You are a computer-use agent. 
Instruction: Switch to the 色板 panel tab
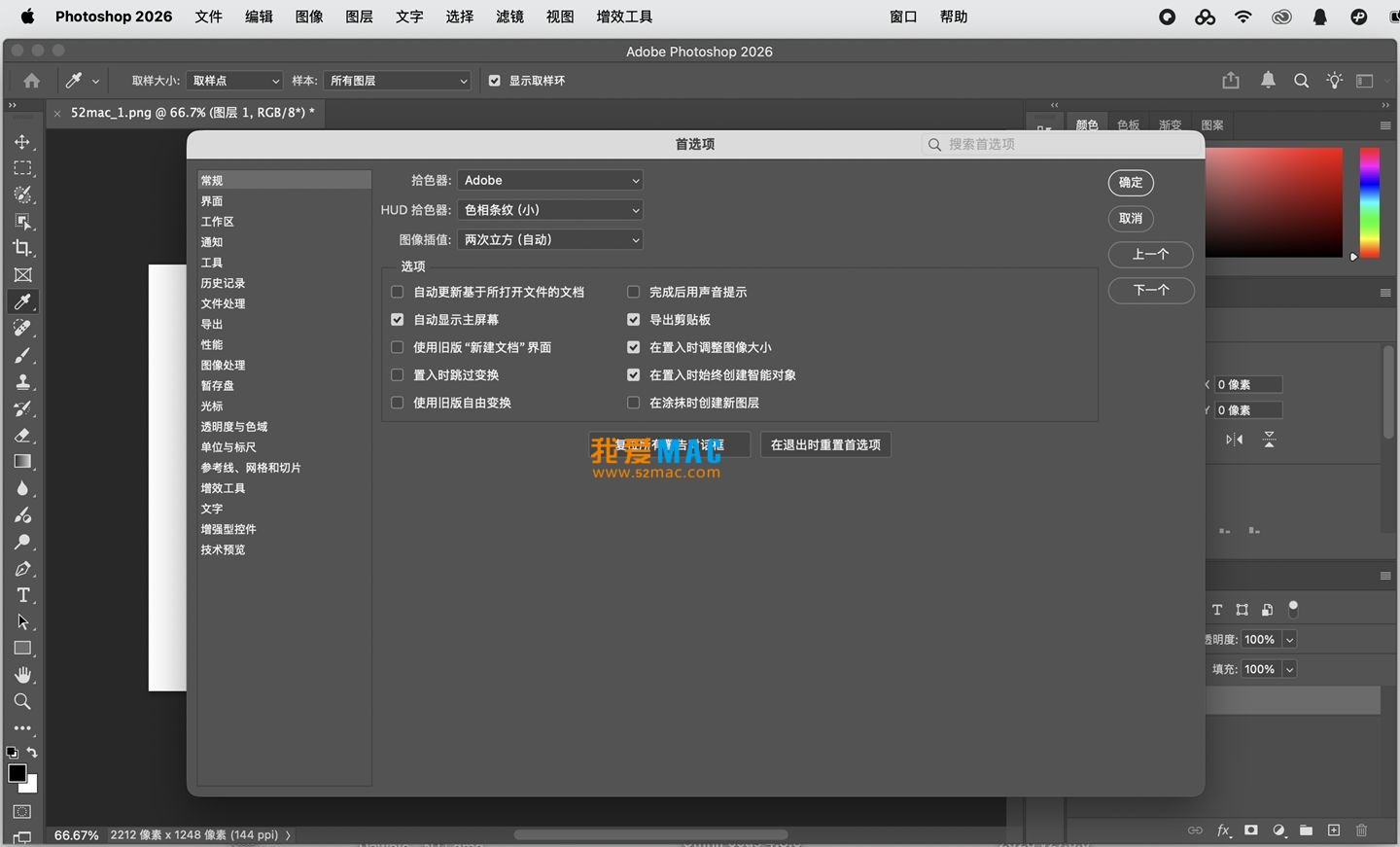1128,124
